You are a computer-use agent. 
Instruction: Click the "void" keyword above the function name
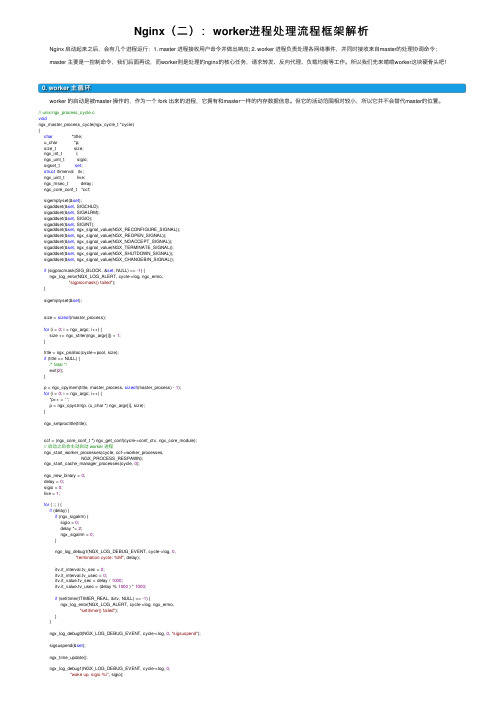pyautogui.click(x=43, y=118)
